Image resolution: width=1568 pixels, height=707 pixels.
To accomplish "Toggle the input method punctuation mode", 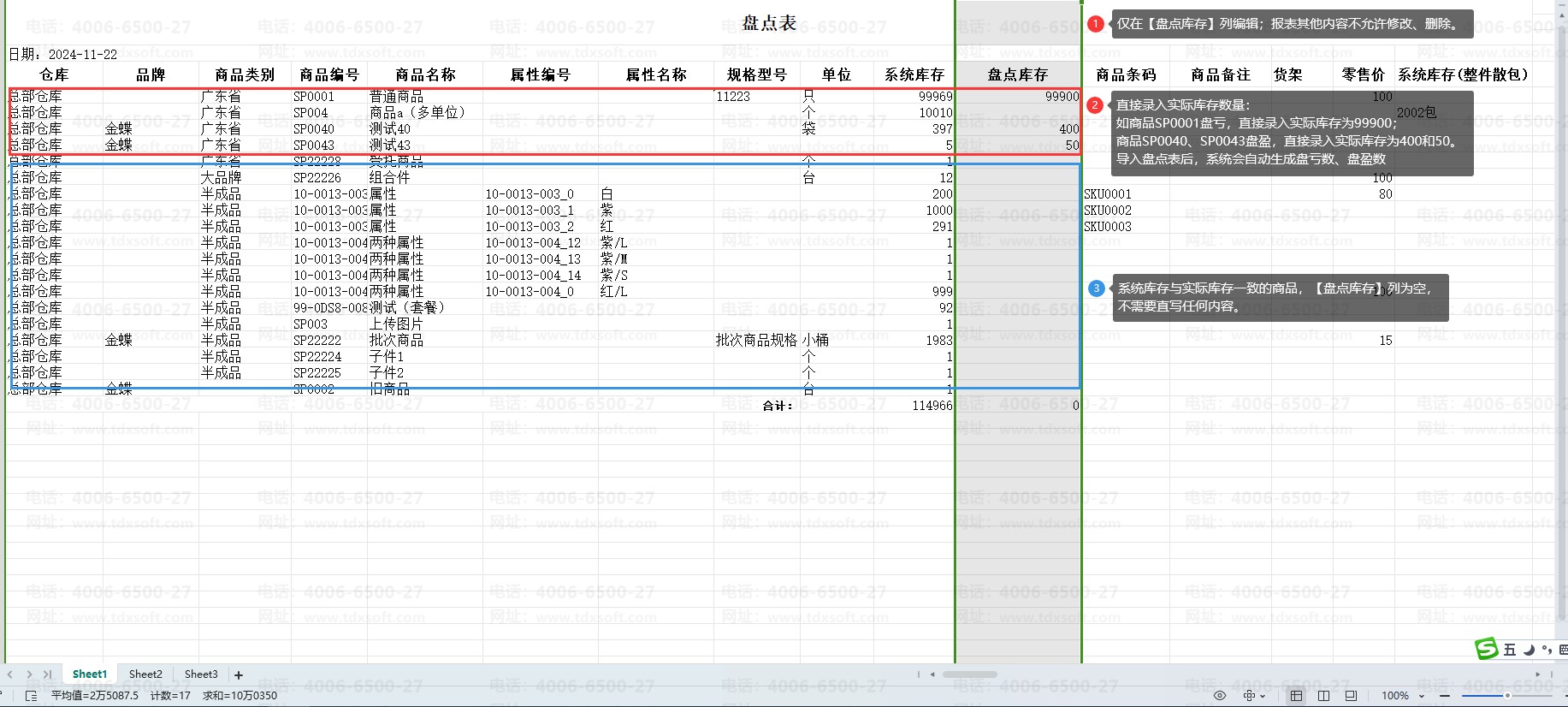I will point(1547,650).
